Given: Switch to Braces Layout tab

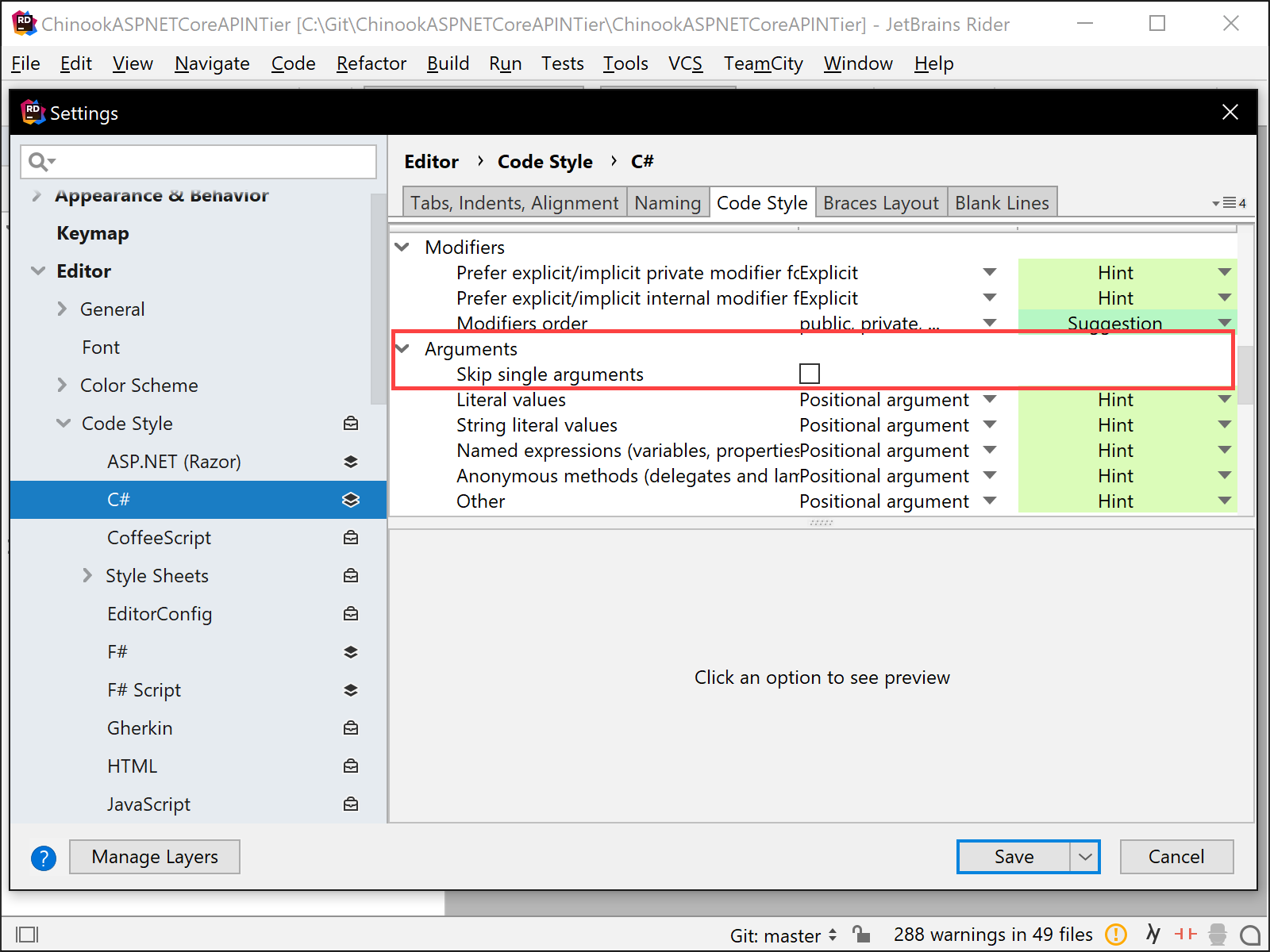Looking at the screenshot, I should click(881, 203).
